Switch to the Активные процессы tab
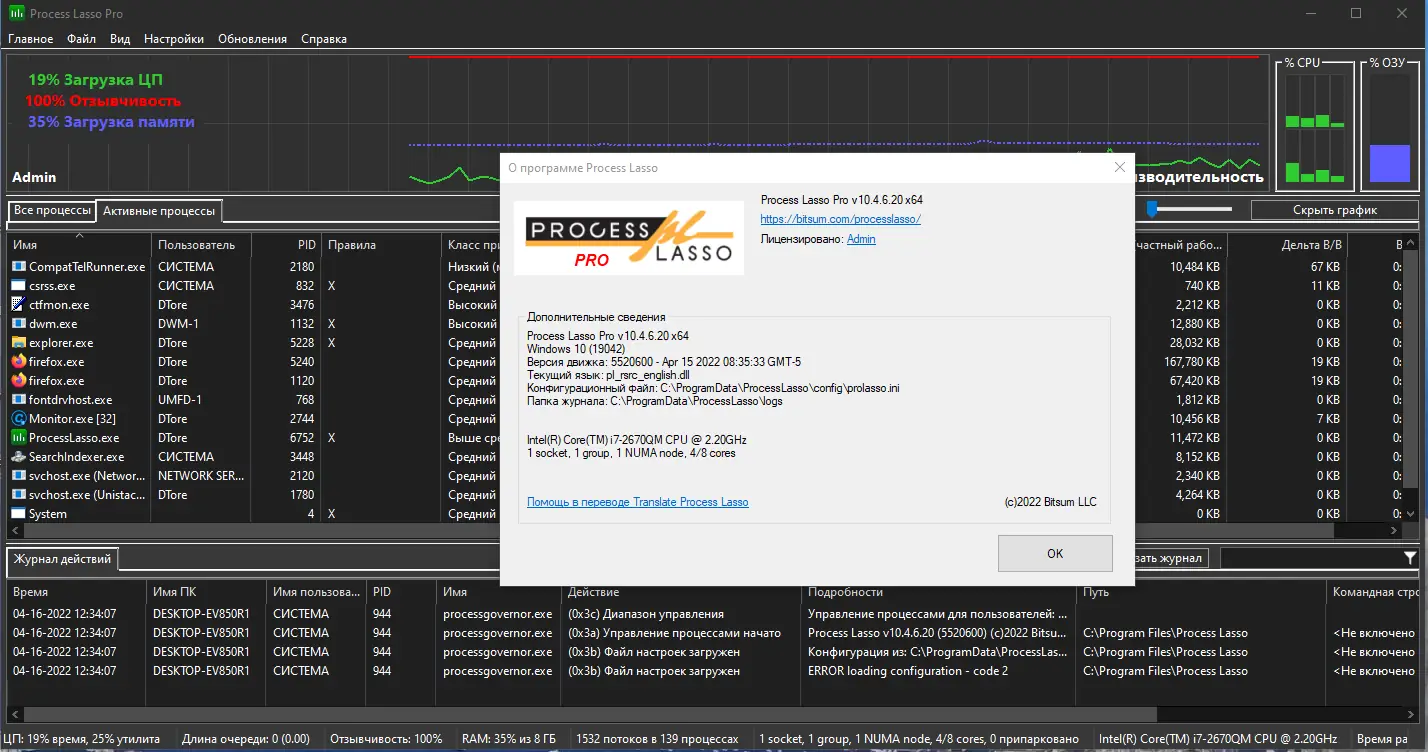Image resolution: width=1428 pixels, height=752 pixels. pos(159,211)
